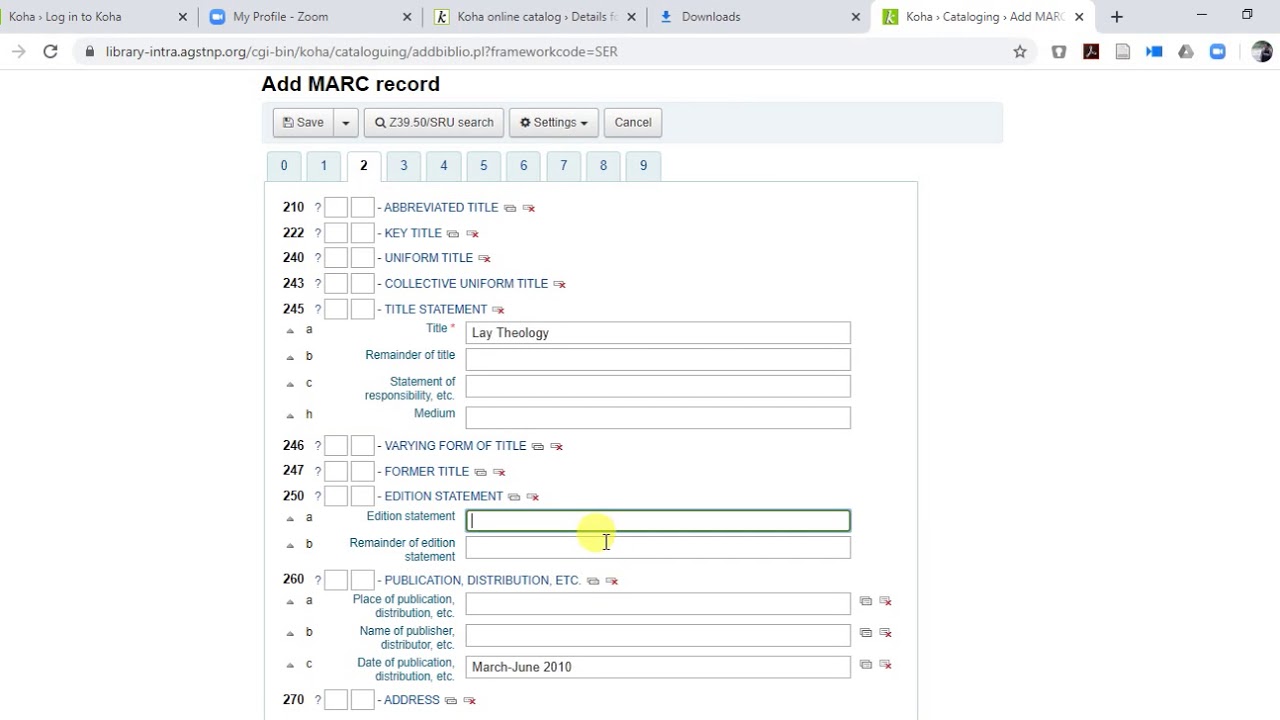Bookmark this page with the star icon
1280x720 pixels.
[1020, 52]
